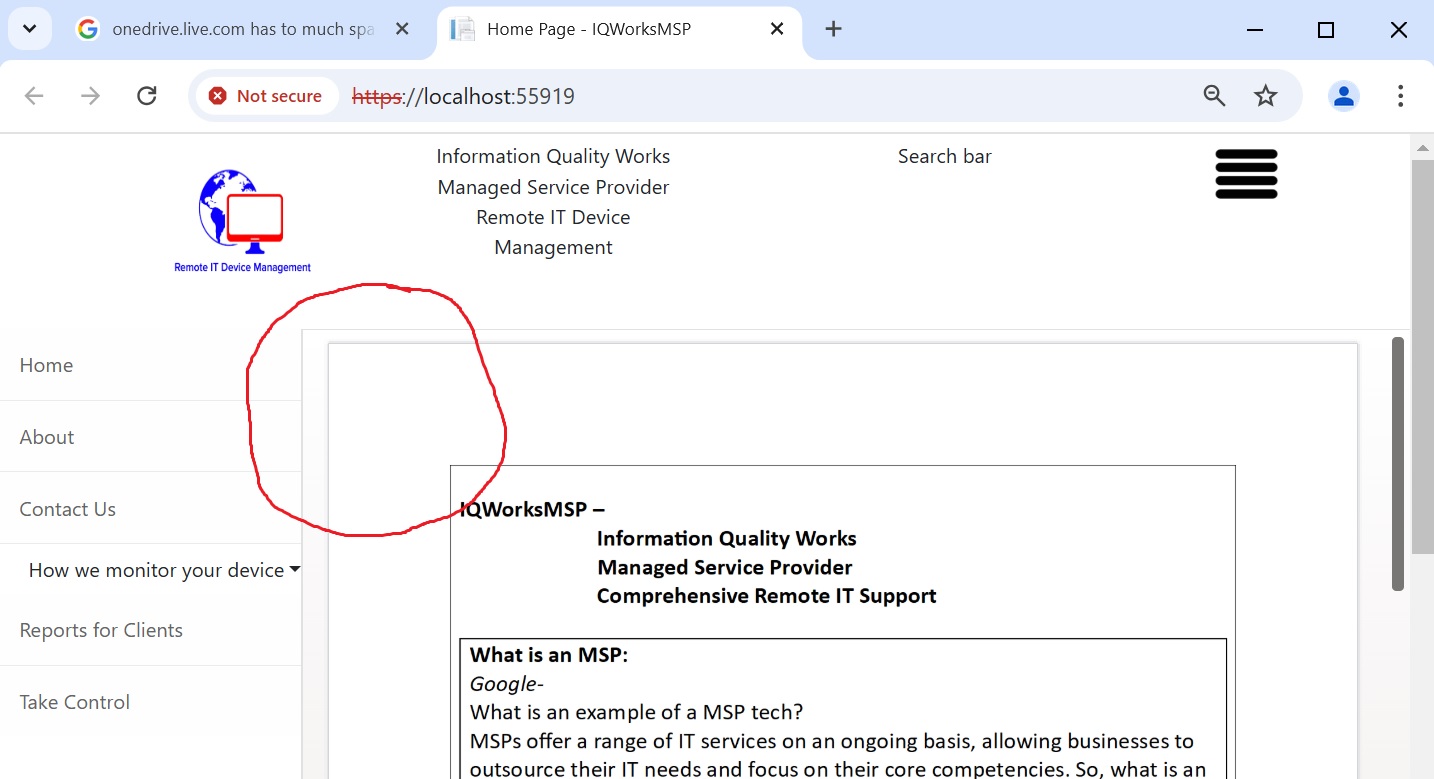Image resolution: width=1434 pixels, height=779 pixels.
Task: Click the Not secure site badge
Action: click(266, 96)
